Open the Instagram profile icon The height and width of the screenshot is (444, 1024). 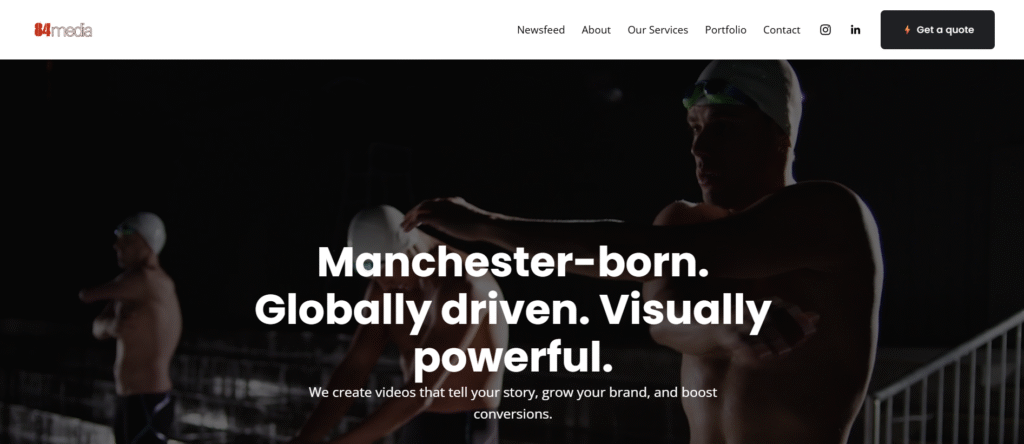[825, 29]
